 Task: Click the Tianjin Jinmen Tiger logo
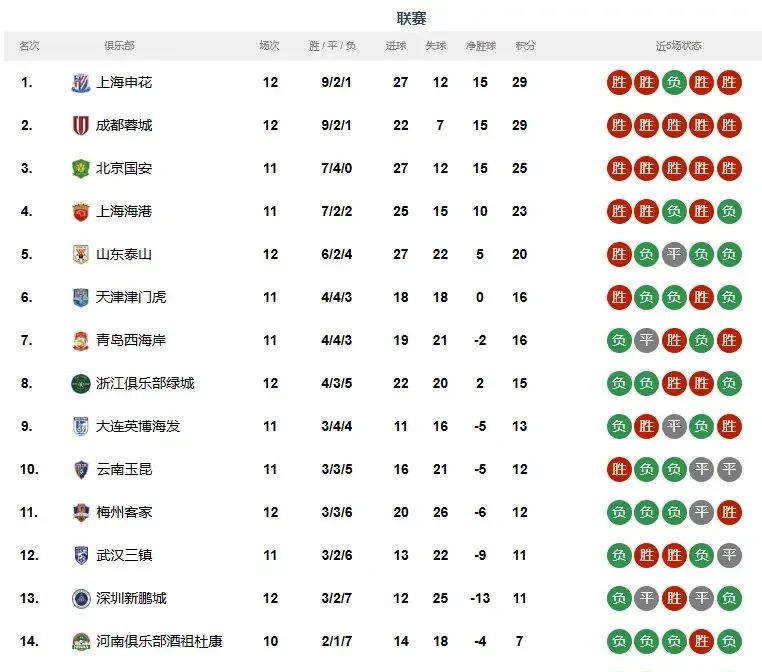pyautogui.click(x=81, y=298)
